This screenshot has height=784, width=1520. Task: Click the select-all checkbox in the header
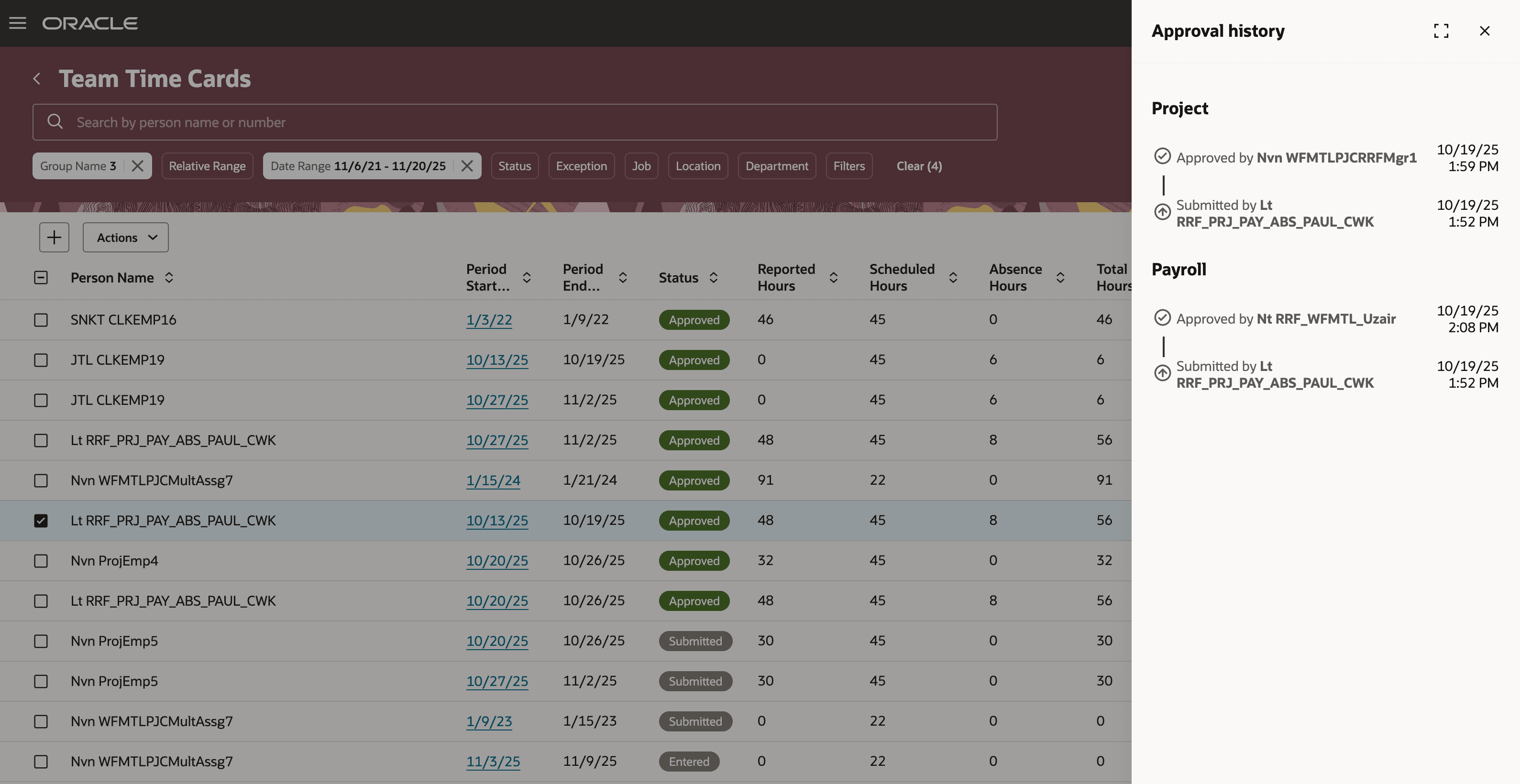click(41, 277)
